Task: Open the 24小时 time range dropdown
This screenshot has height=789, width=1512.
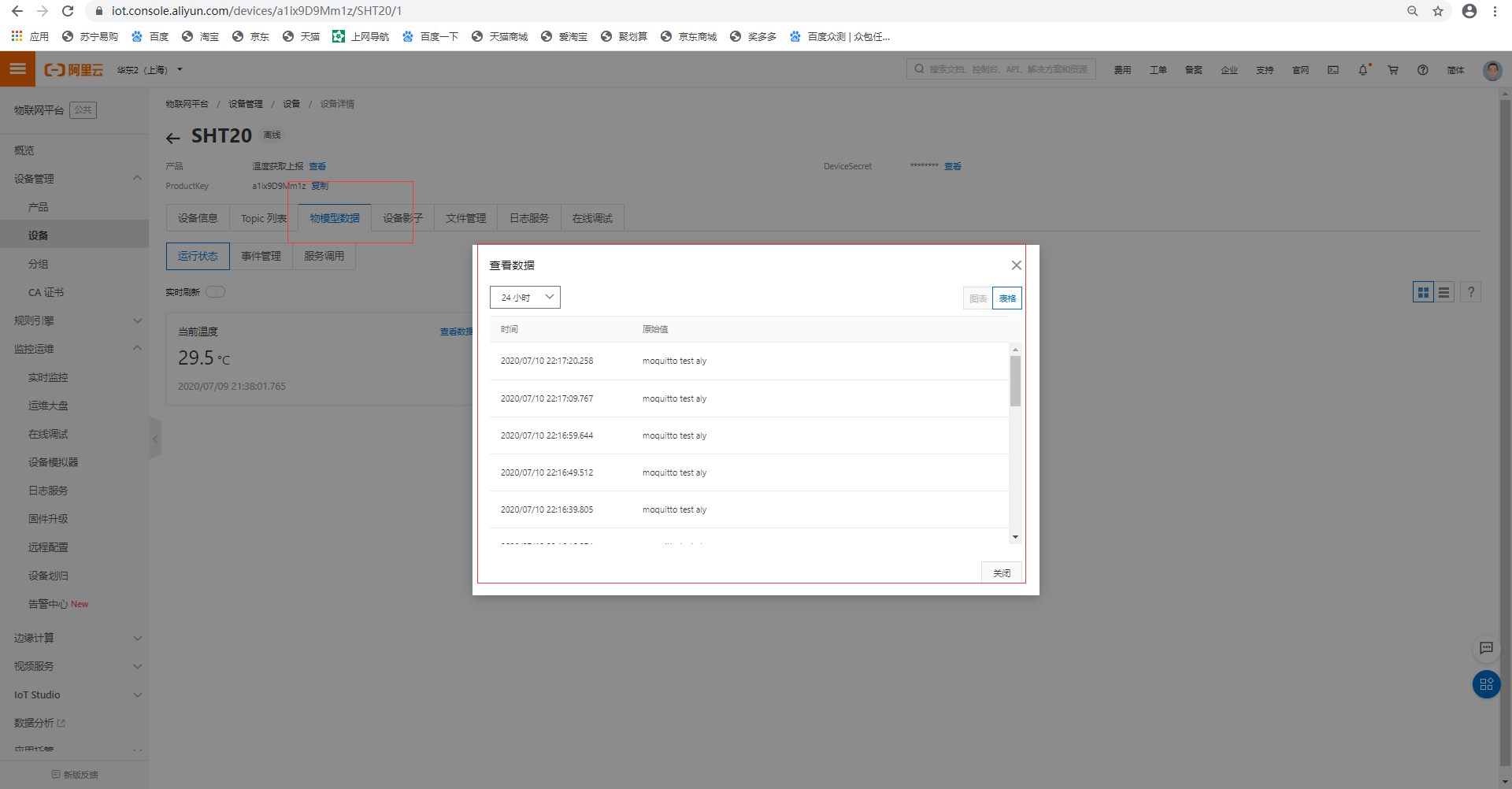Action: coord(524,297)
